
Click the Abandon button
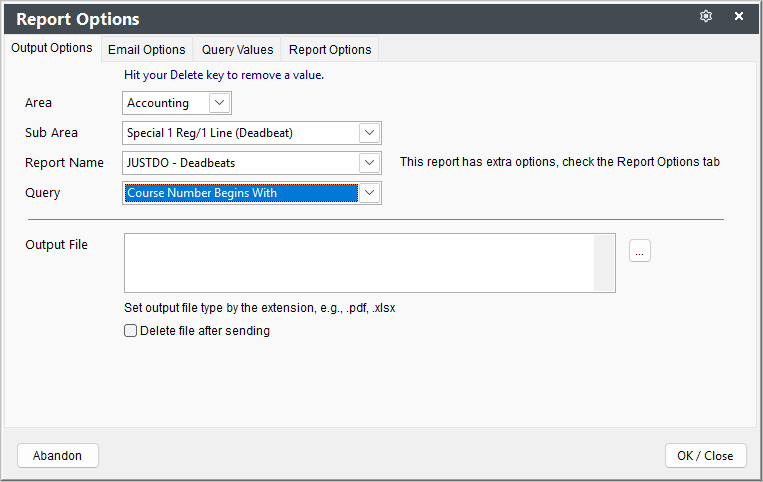coord(57,456)
